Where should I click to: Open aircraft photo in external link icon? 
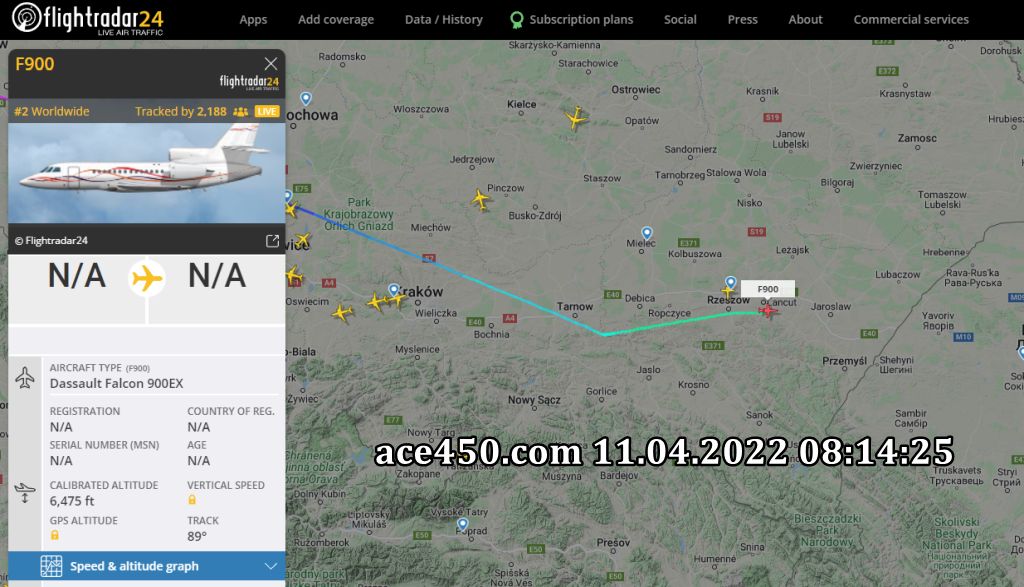point(272,241)
